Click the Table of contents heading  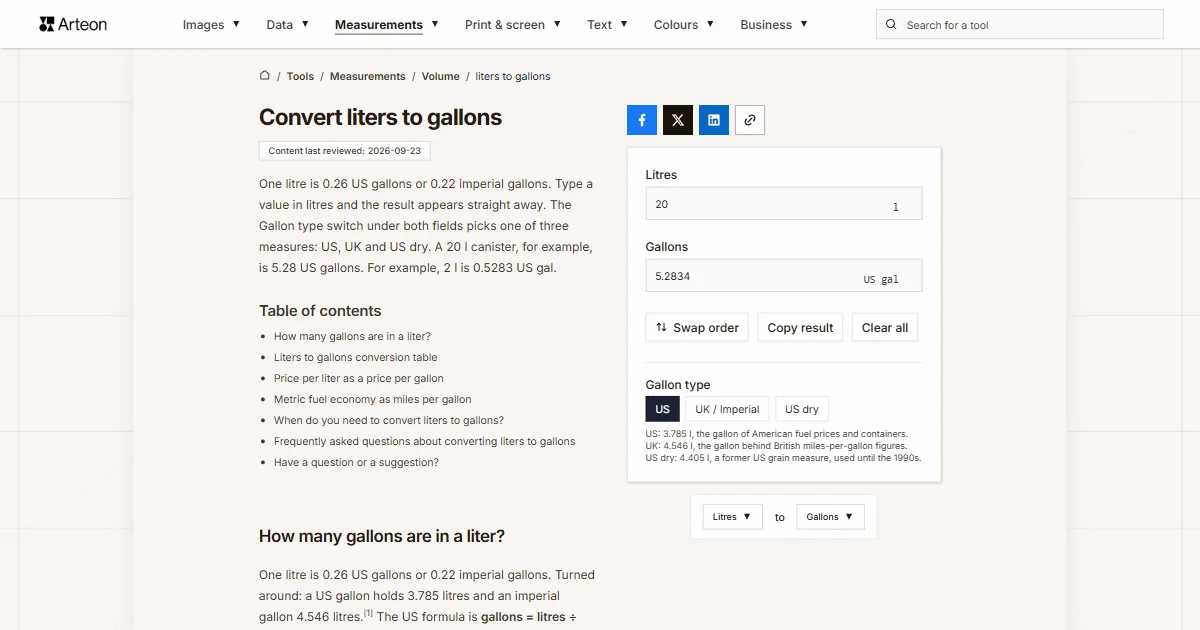320,311
